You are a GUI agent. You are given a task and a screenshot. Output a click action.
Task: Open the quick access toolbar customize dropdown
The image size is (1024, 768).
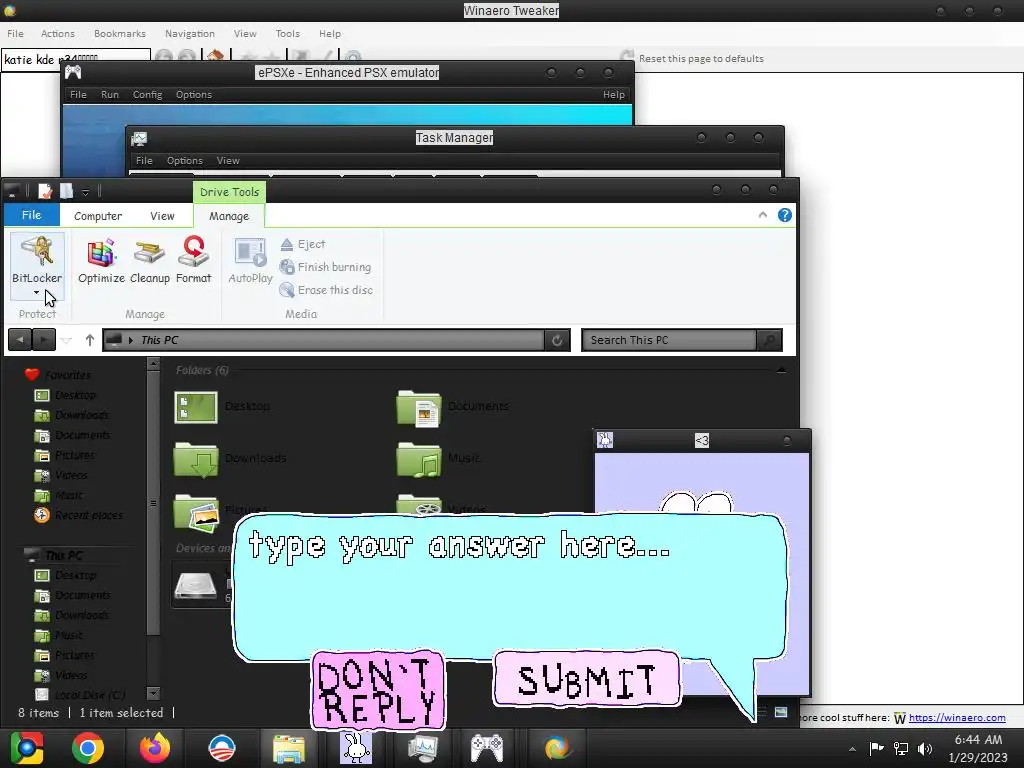pos(85,192)
